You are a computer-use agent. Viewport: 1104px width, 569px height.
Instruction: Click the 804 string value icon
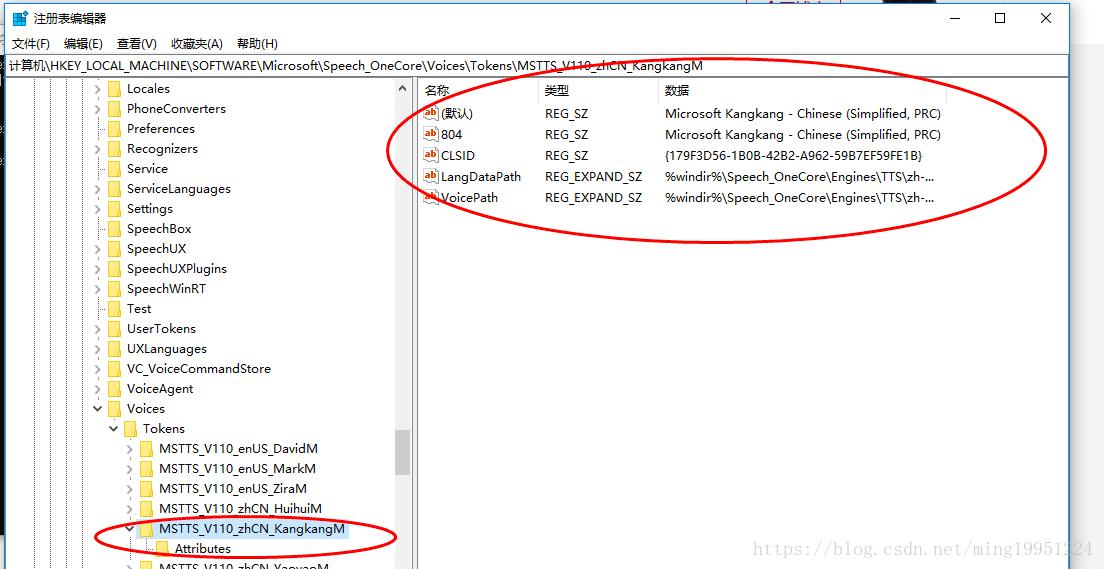coord(431,135)
